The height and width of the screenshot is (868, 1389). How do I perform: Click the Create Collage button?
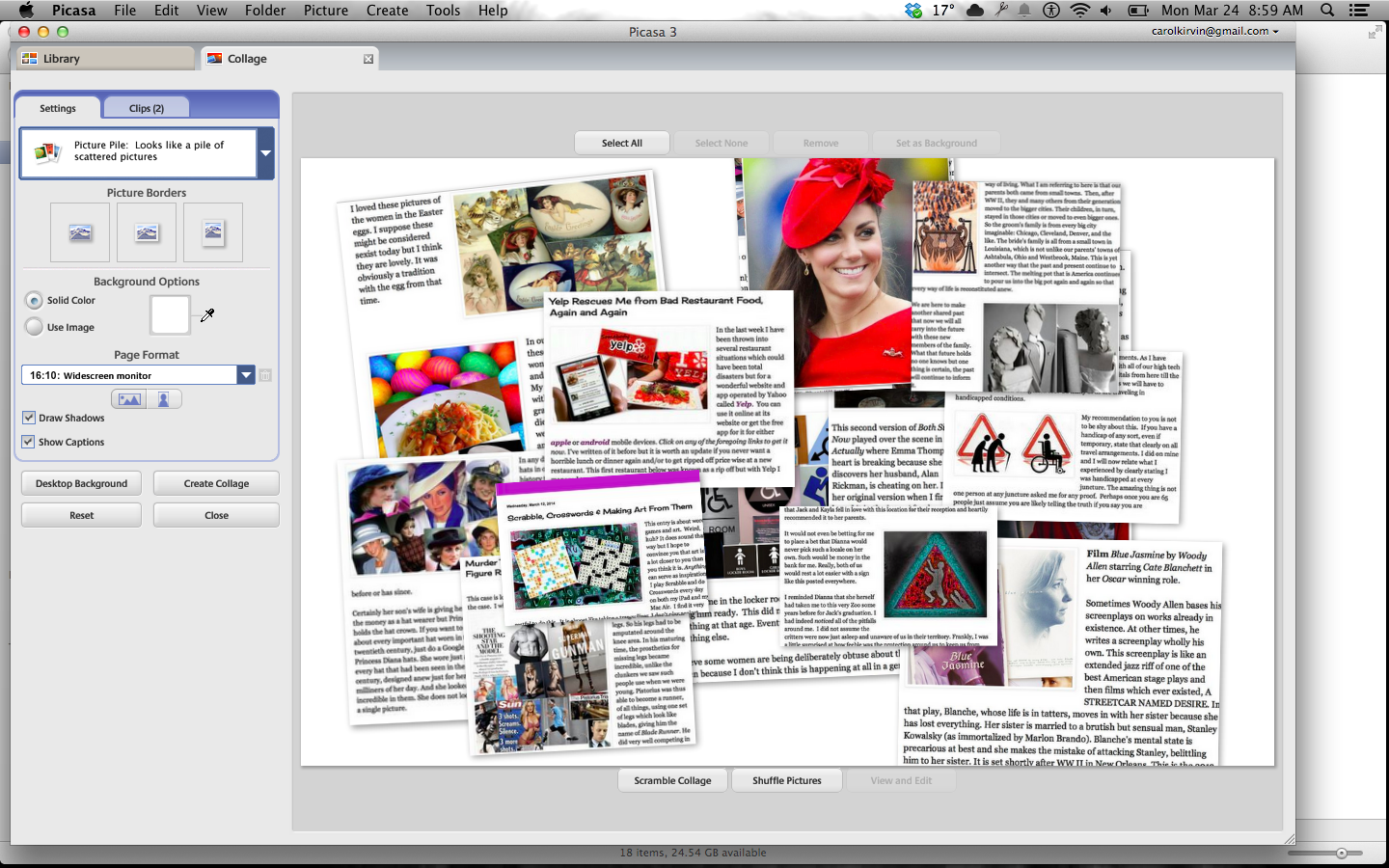(216, 483)
